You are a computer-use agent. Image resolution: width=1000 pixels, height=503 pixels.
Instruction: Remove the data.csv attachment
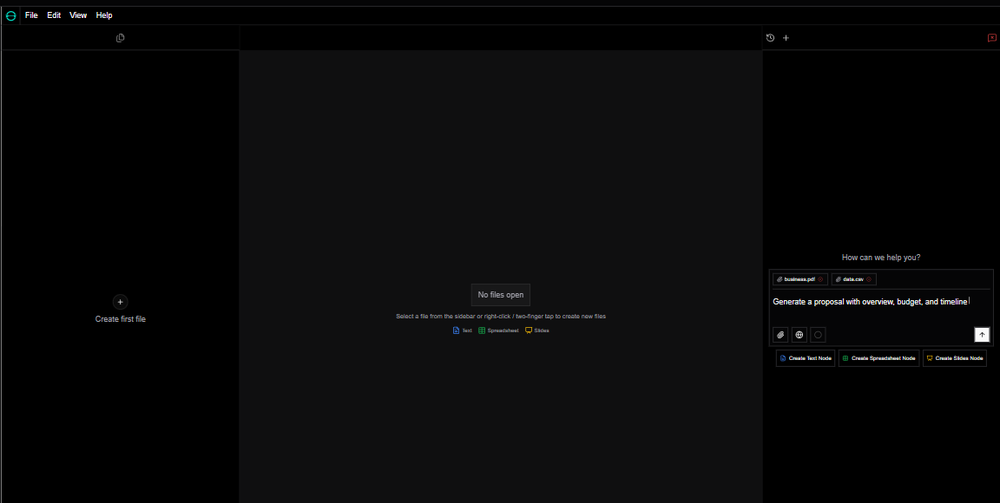point(869,279)
